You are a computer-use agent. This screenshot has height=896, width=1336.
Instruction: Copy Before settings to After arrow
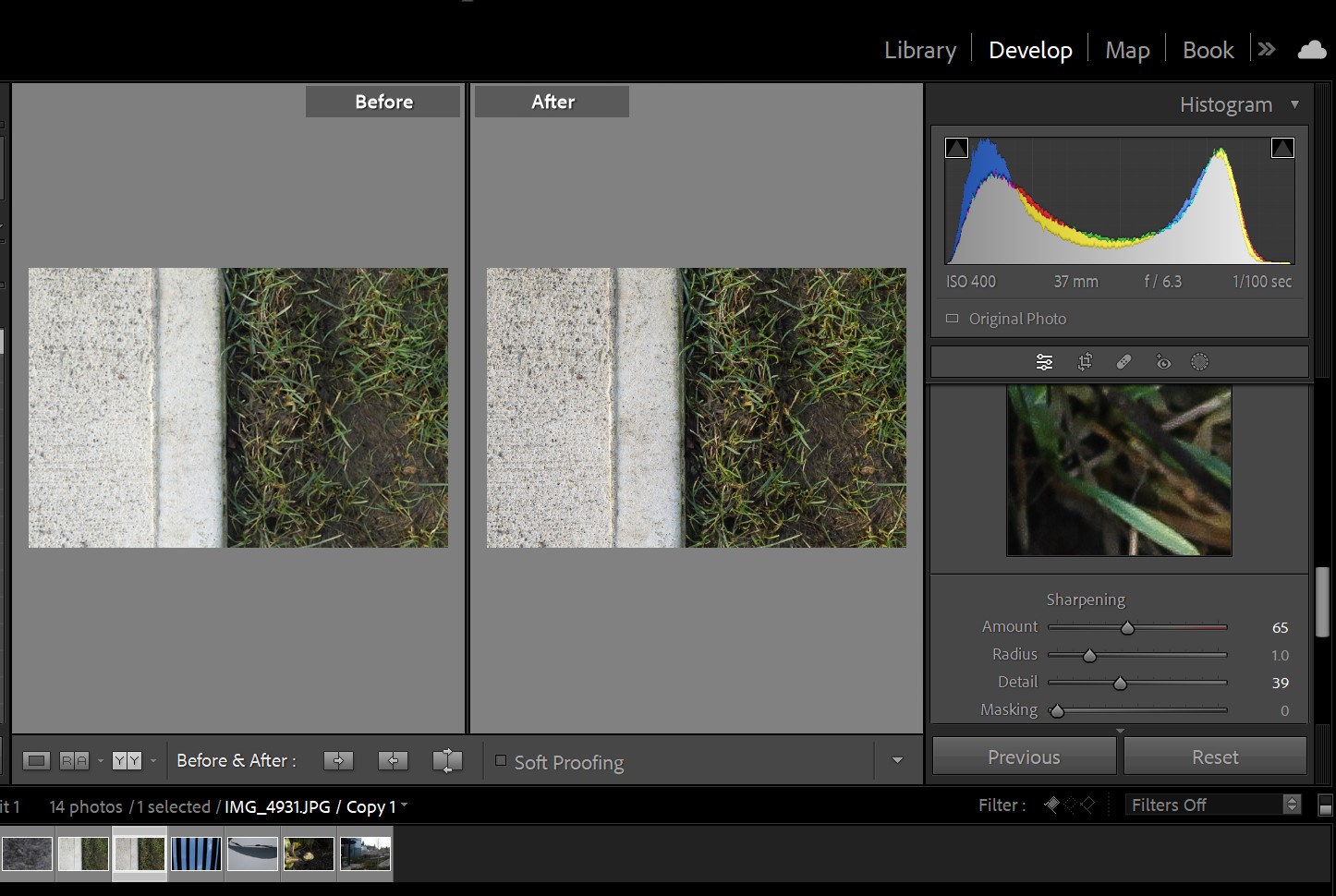point(338,760)
